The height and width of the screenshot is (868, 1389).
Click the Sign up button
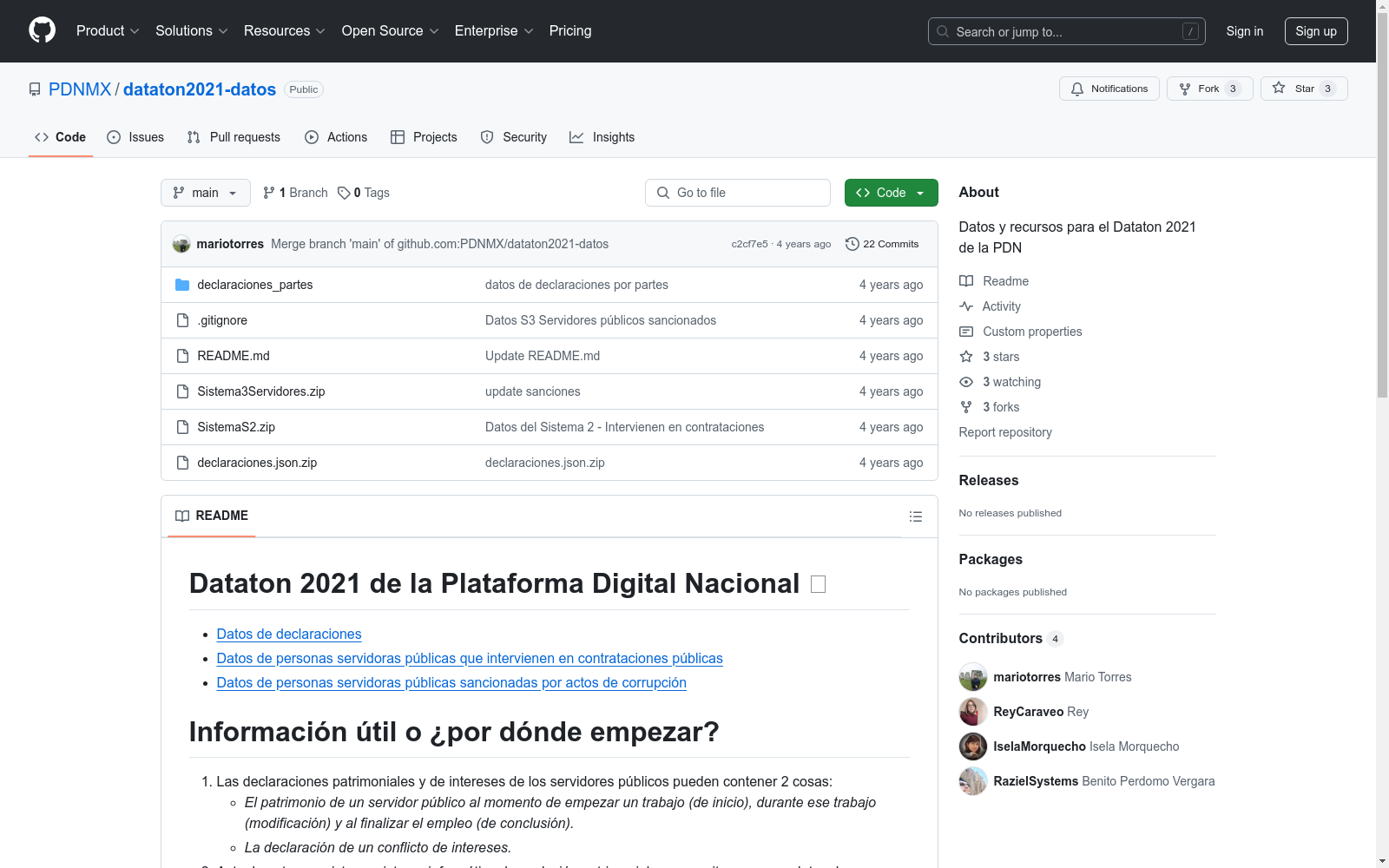[1316, 31]
